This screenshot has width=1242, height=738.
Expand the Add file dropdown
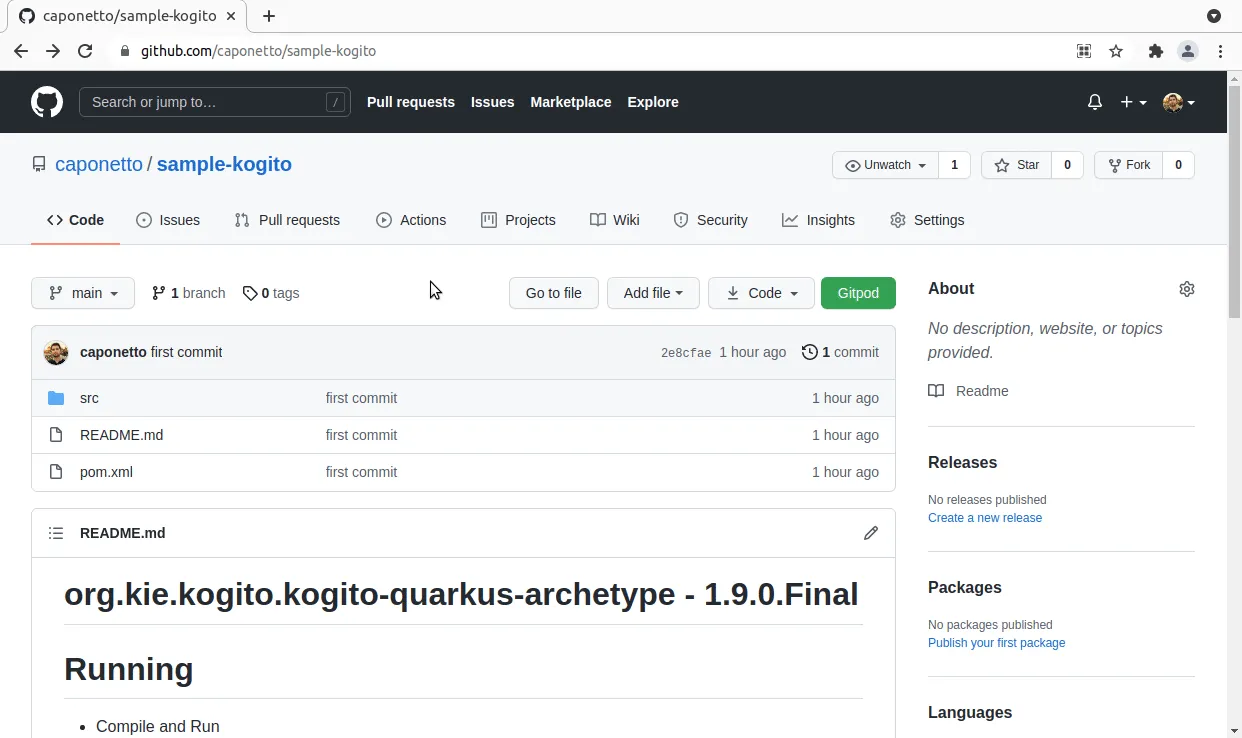653,293
